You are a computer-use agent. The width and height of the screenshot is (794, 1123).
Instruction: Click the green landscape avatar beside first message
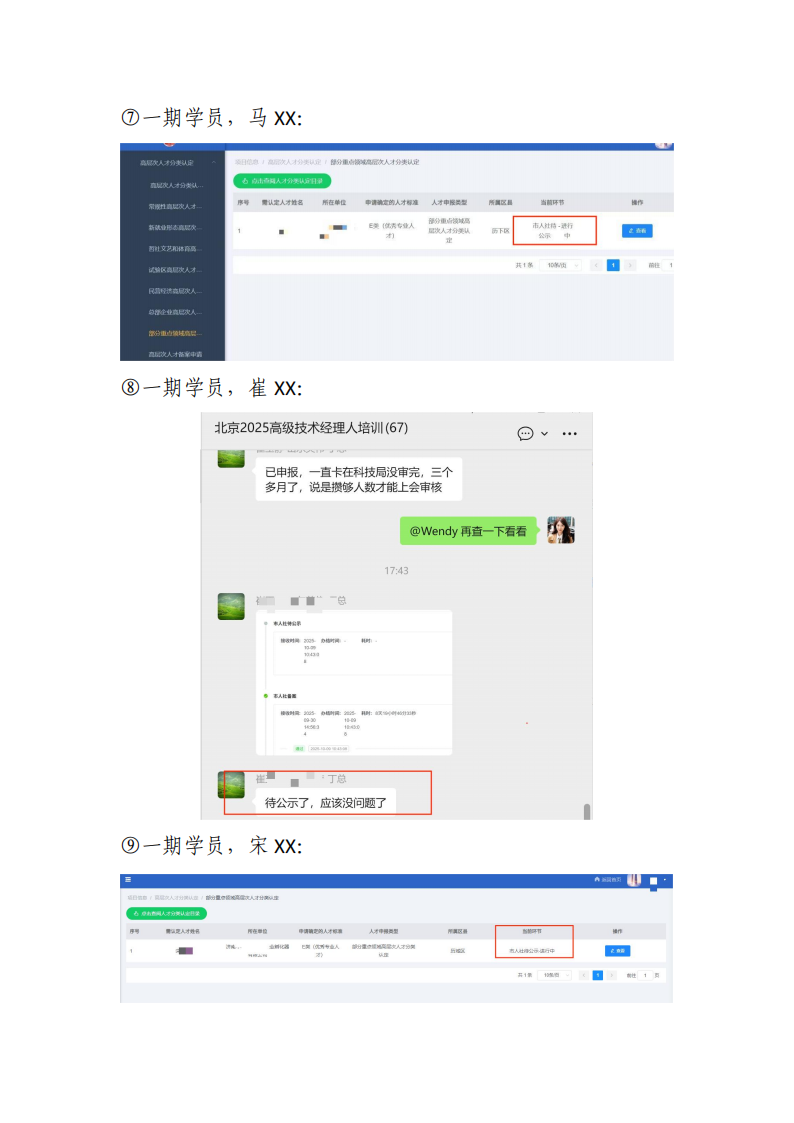click(231, 458)
